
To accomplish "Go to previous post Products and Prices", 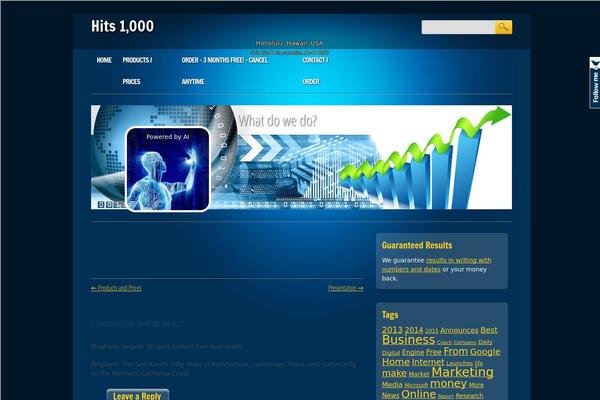I will coord(116,288).
